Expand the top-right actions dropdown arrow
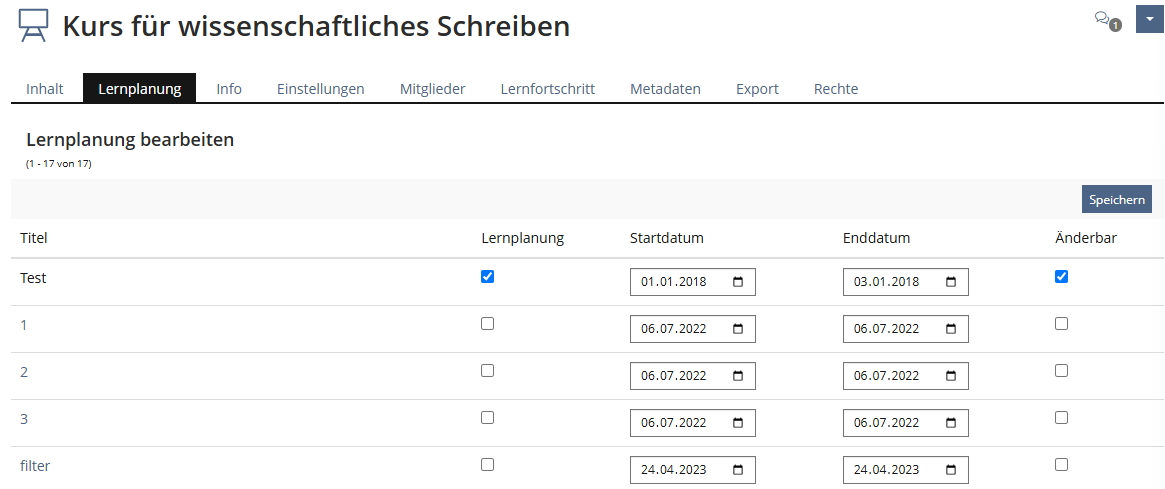 click(1149, 19)
